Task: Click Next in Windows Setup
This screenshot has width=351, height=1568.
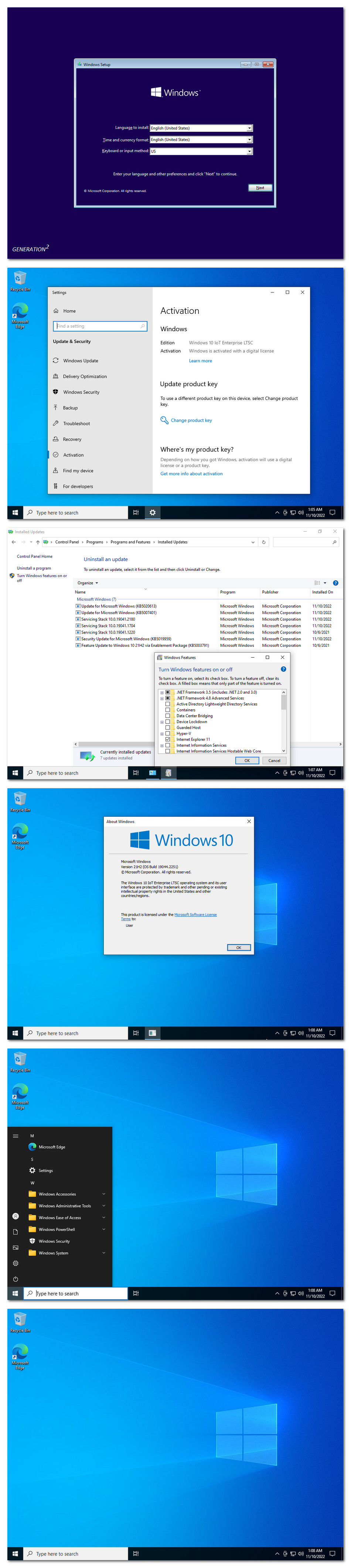Action: click(260, 188)
